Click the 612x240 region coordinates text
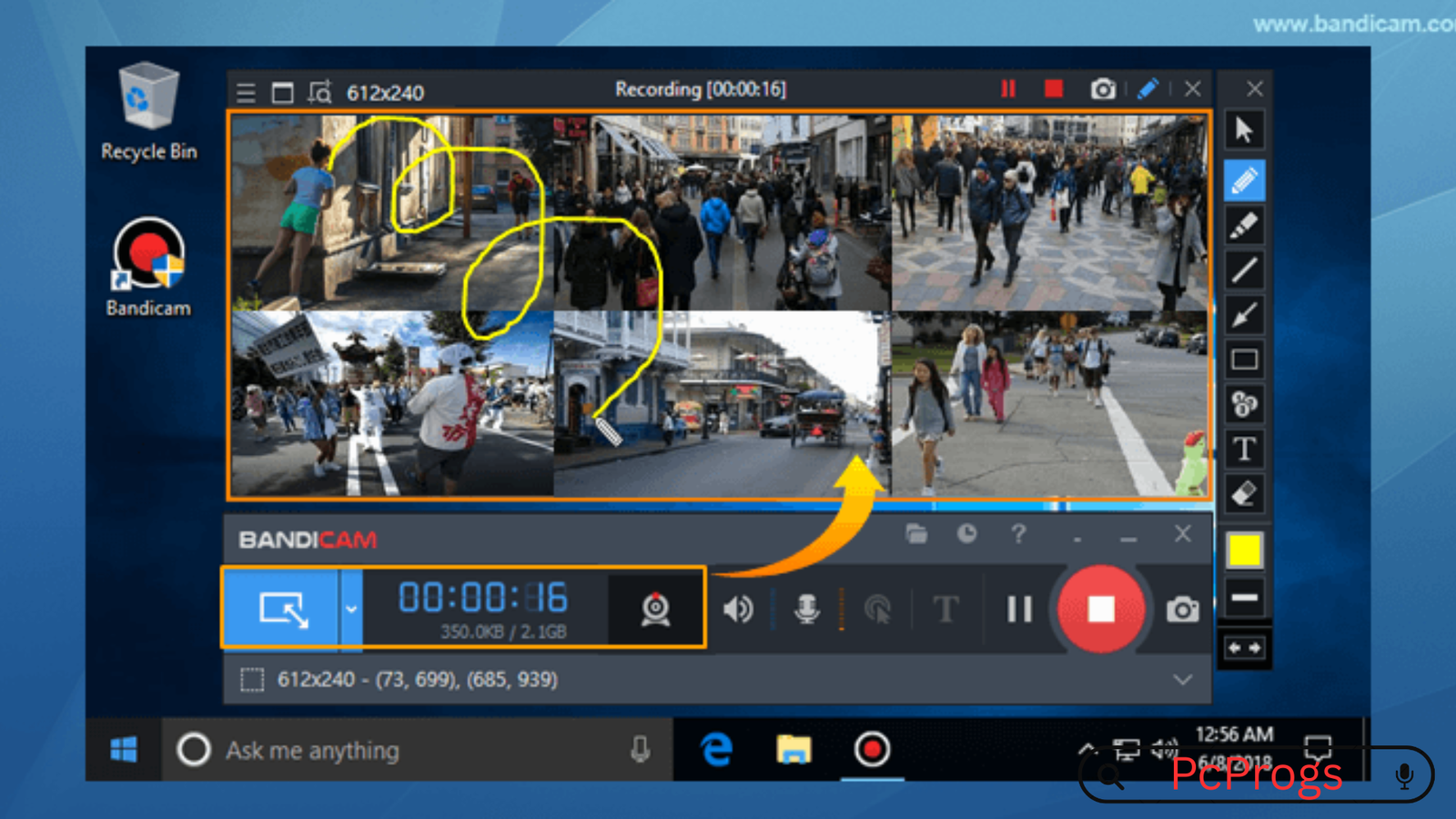Viewport: 1456px width, 819px height. pos(418,680)
